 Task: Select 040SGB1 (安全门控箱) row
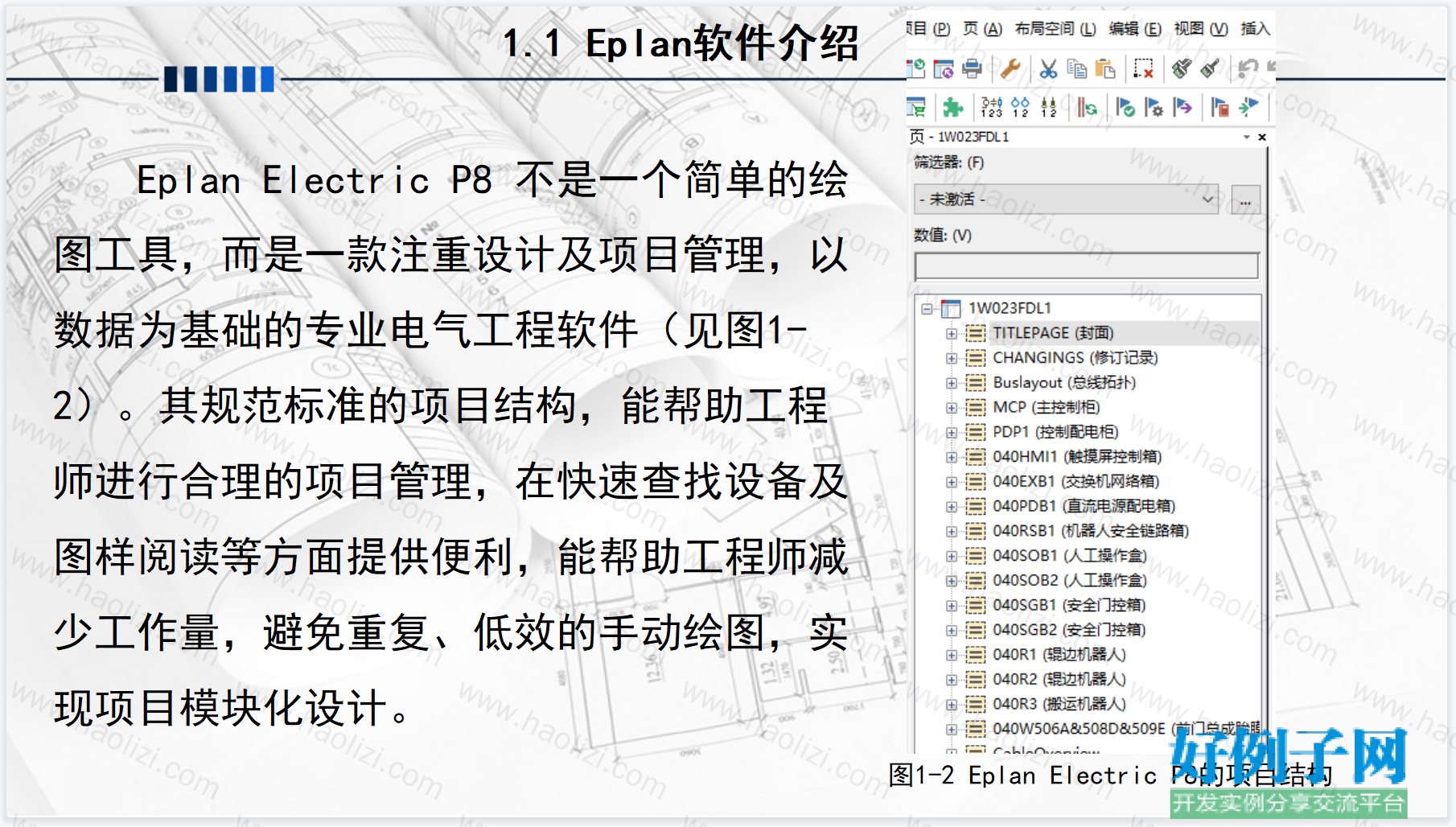(1069, 605)
